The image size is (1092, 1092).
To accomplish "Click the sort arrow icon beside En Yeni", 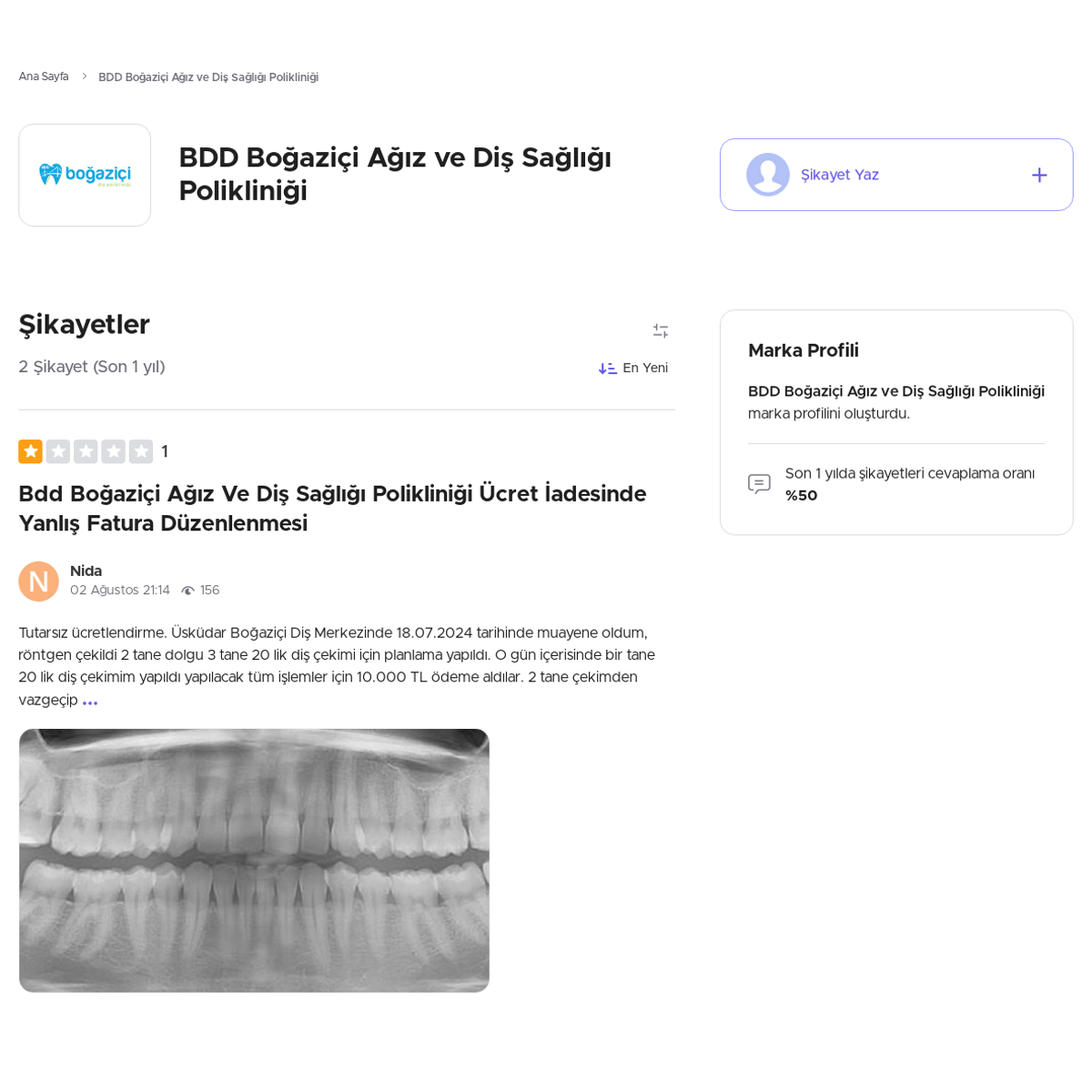I will 607,369.
